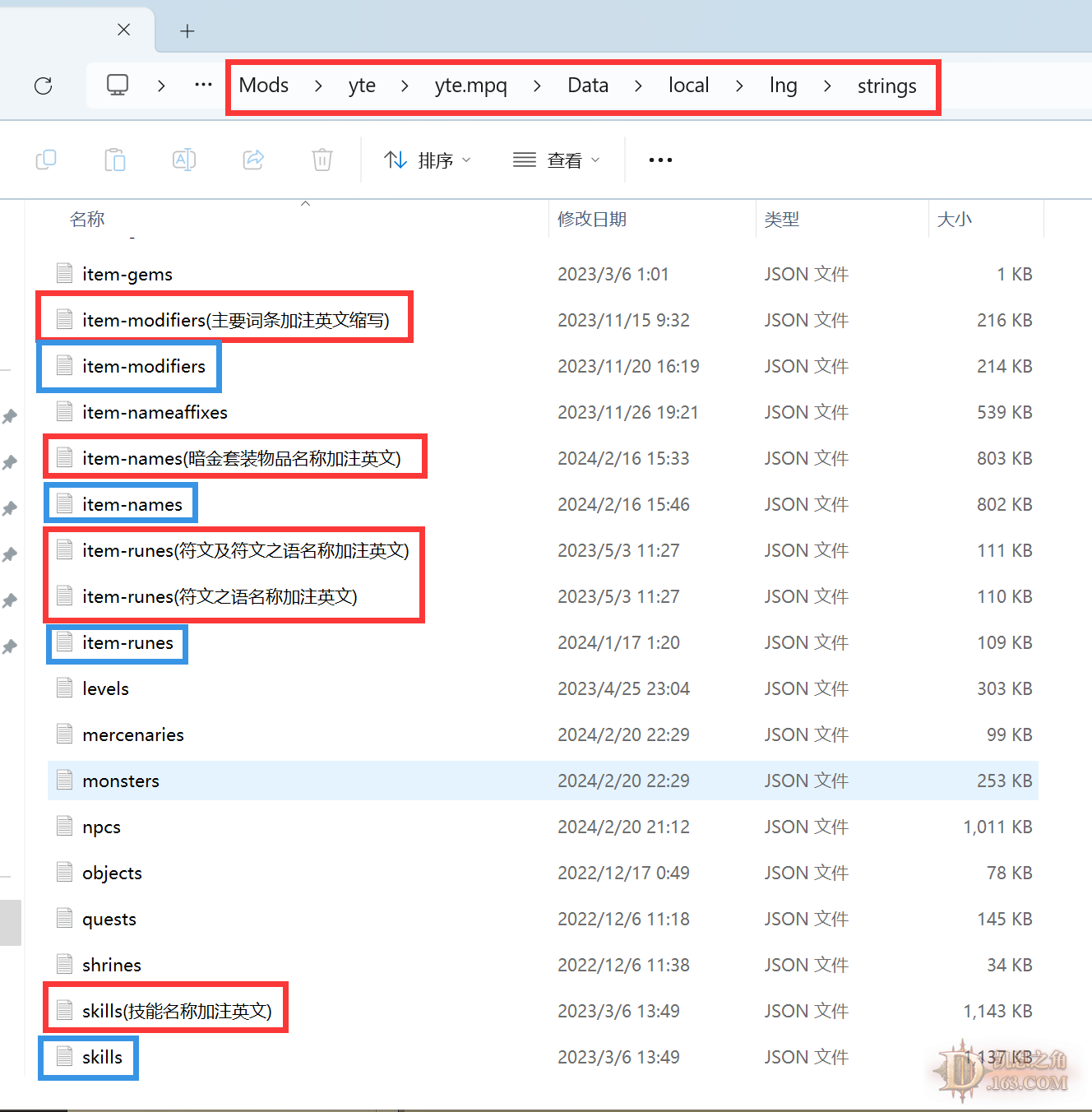Navigate to lng breadcrumb folder

coord(784,86)
